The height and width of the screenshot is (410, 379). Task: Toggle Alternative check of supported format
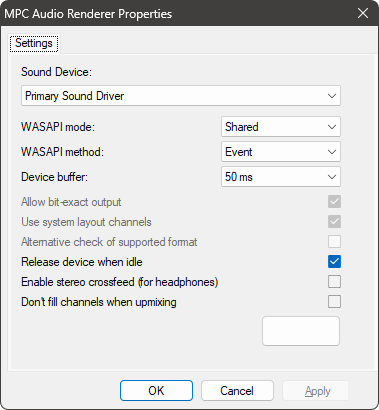334,242
